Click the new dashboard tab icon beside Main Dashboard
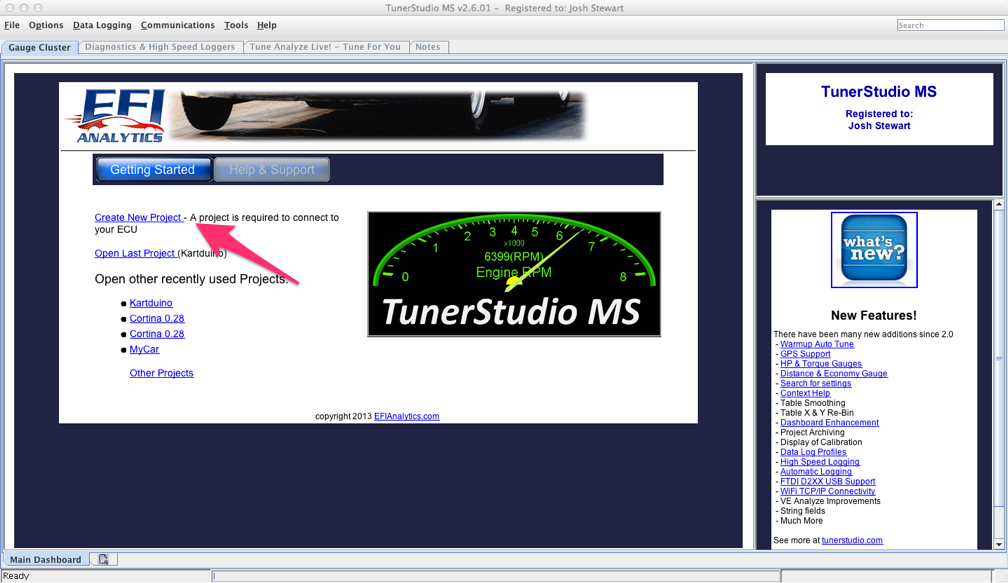Viewport: 1008px width, 583px height. point(104,559)
